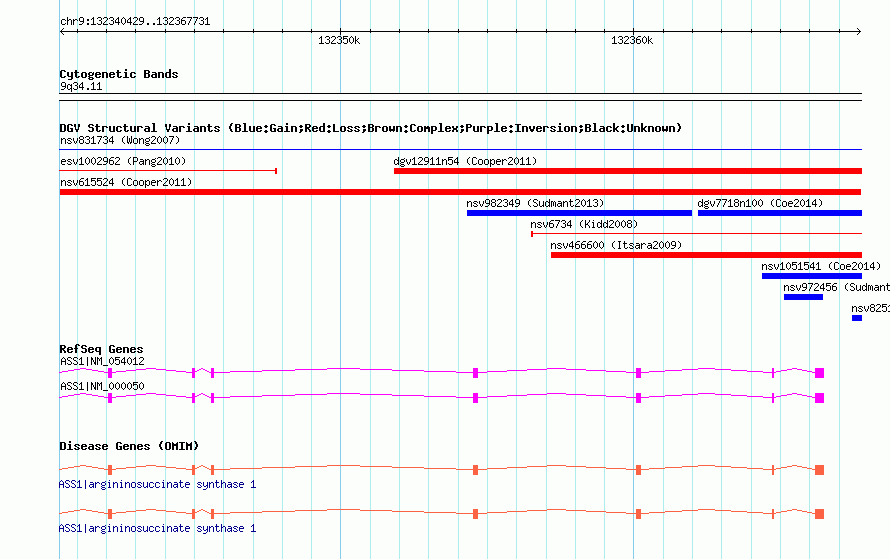890x559 pixels.
Task: Click the left arrowhead of the coordinate ruler
Action: (62, 31)
